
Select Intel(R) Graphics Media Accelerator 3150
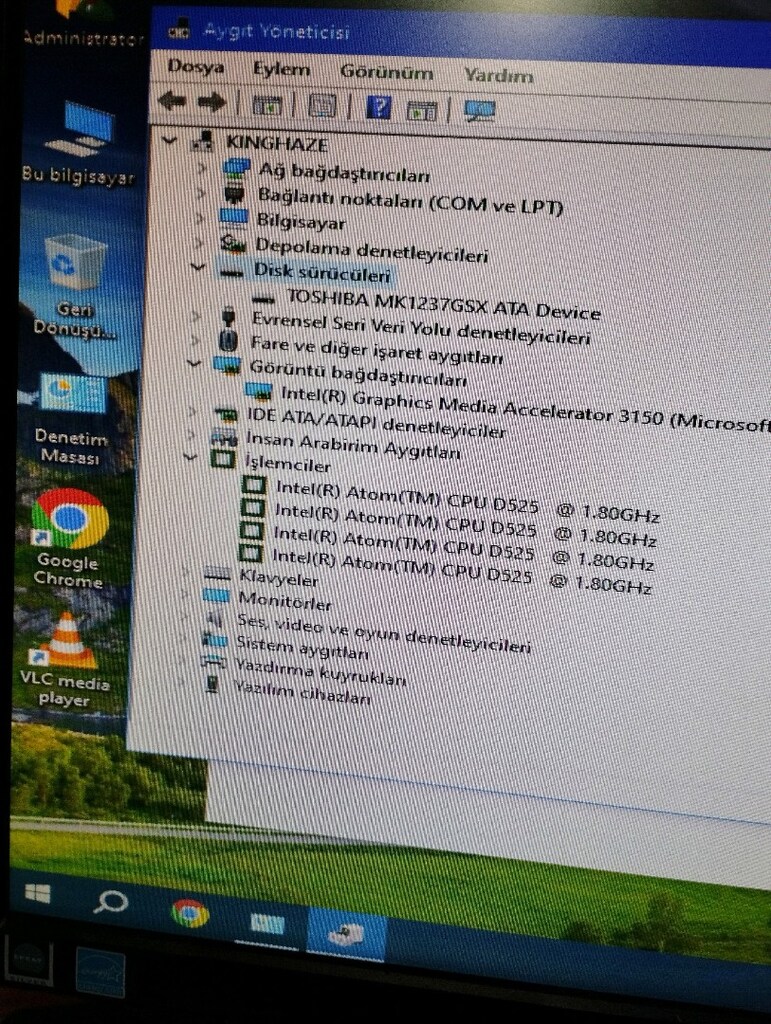526,408
